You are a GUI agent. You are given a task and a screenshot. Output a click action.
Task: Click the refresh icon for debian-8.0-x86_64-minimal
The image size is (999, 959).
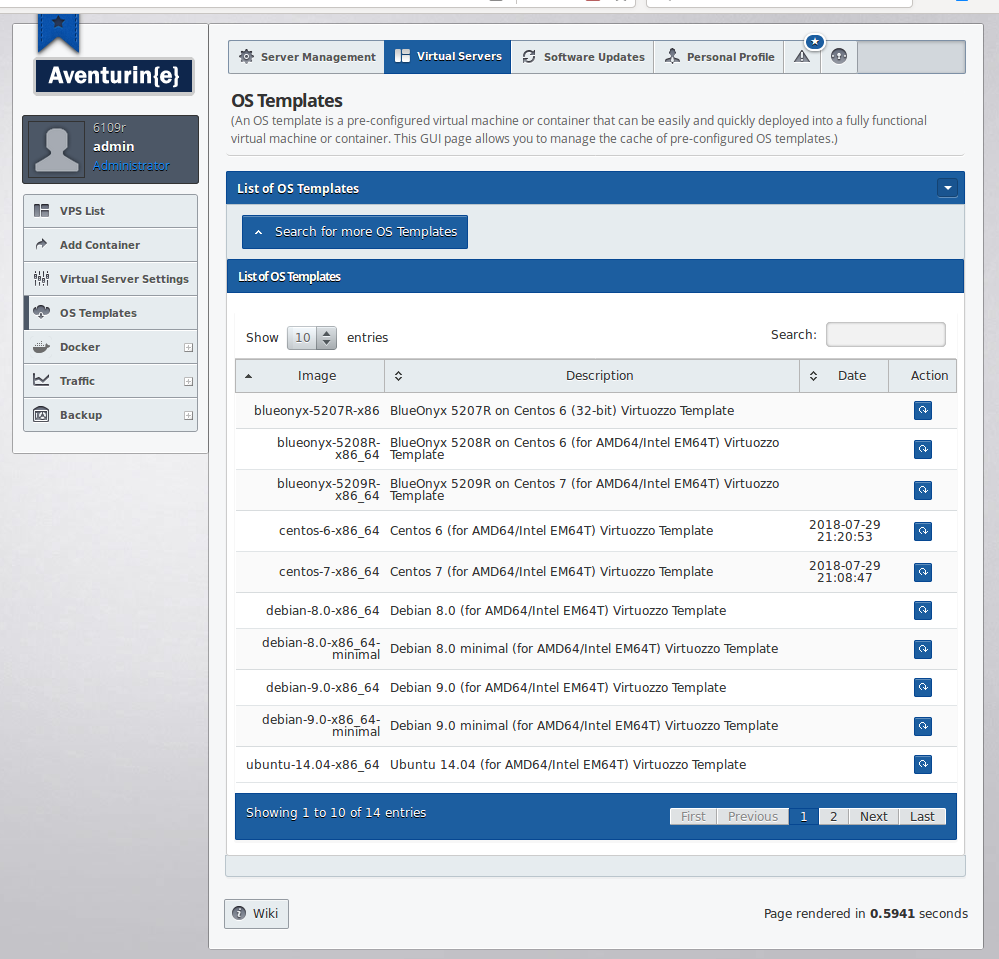[923, 649]
